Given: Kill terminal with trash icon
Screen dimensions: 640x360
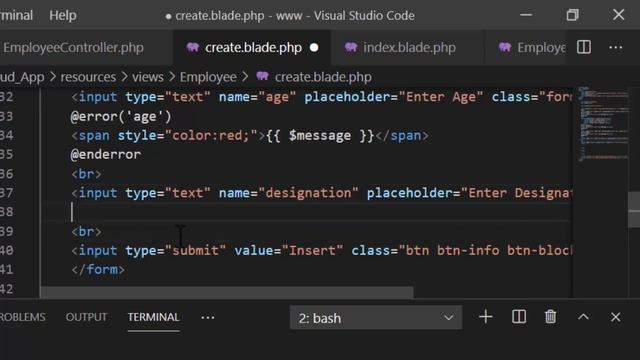Looking at the screenshot, I should point(551,317).
